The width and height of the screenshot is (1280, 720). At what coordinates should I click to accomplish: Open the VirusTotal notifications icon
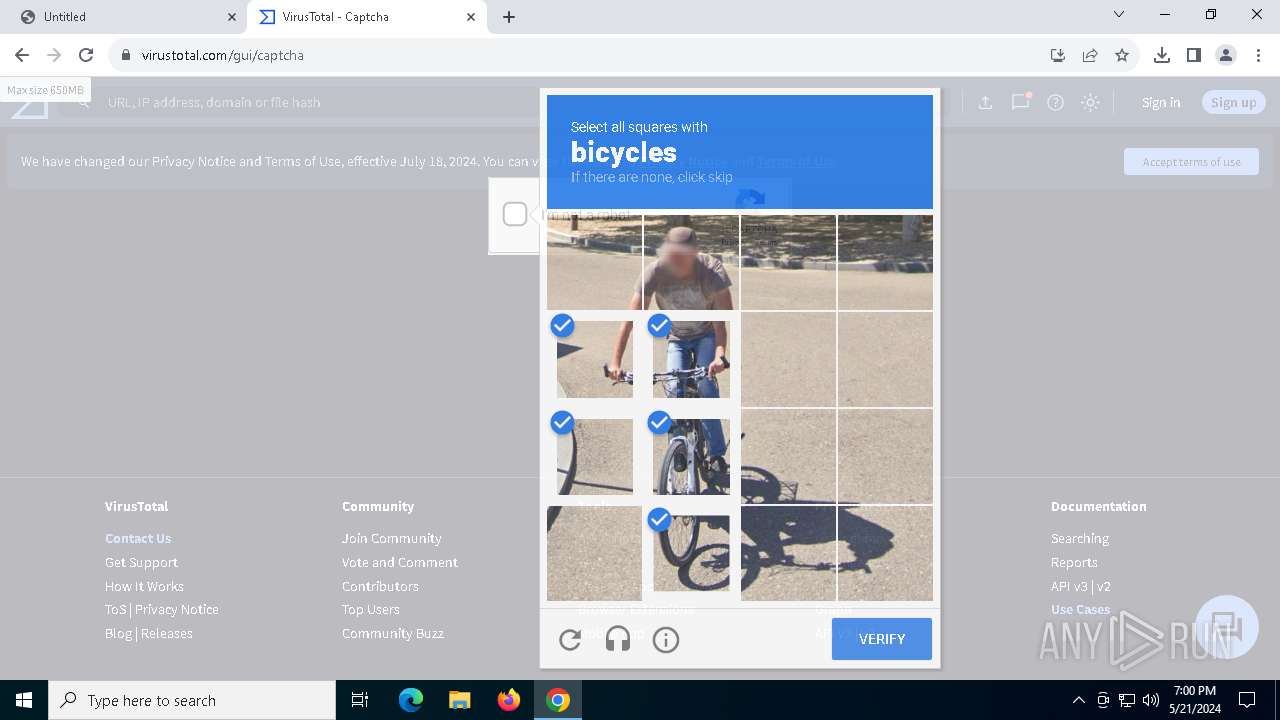click(1020, 102)
